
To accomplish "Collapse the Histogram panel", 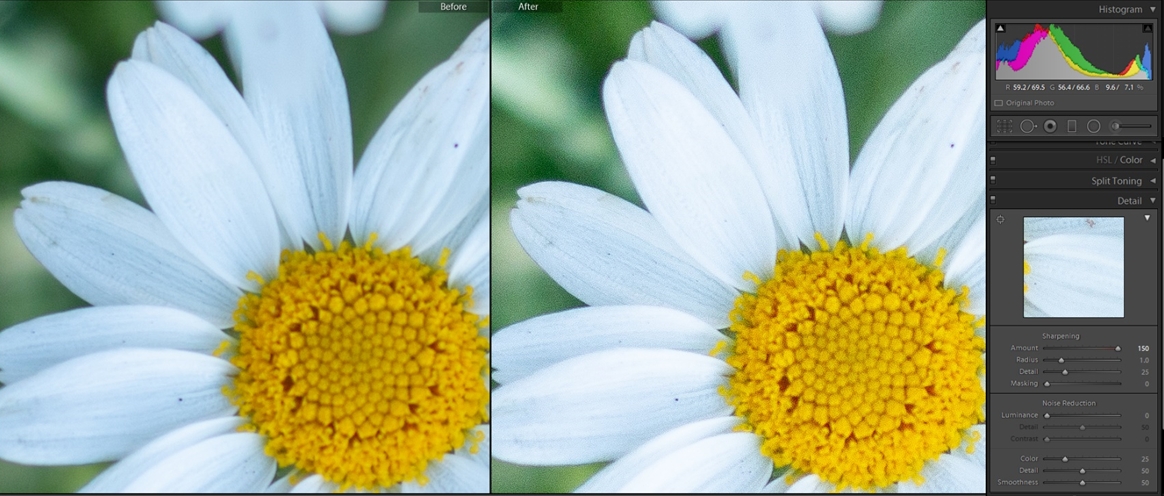I will coord(1152,10).
